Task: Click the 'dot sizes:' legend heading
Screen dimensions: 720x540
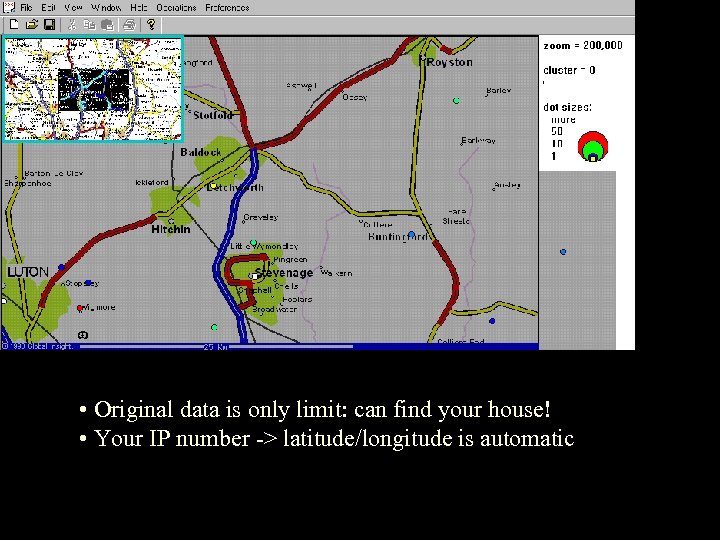Action: coord(567,107)
